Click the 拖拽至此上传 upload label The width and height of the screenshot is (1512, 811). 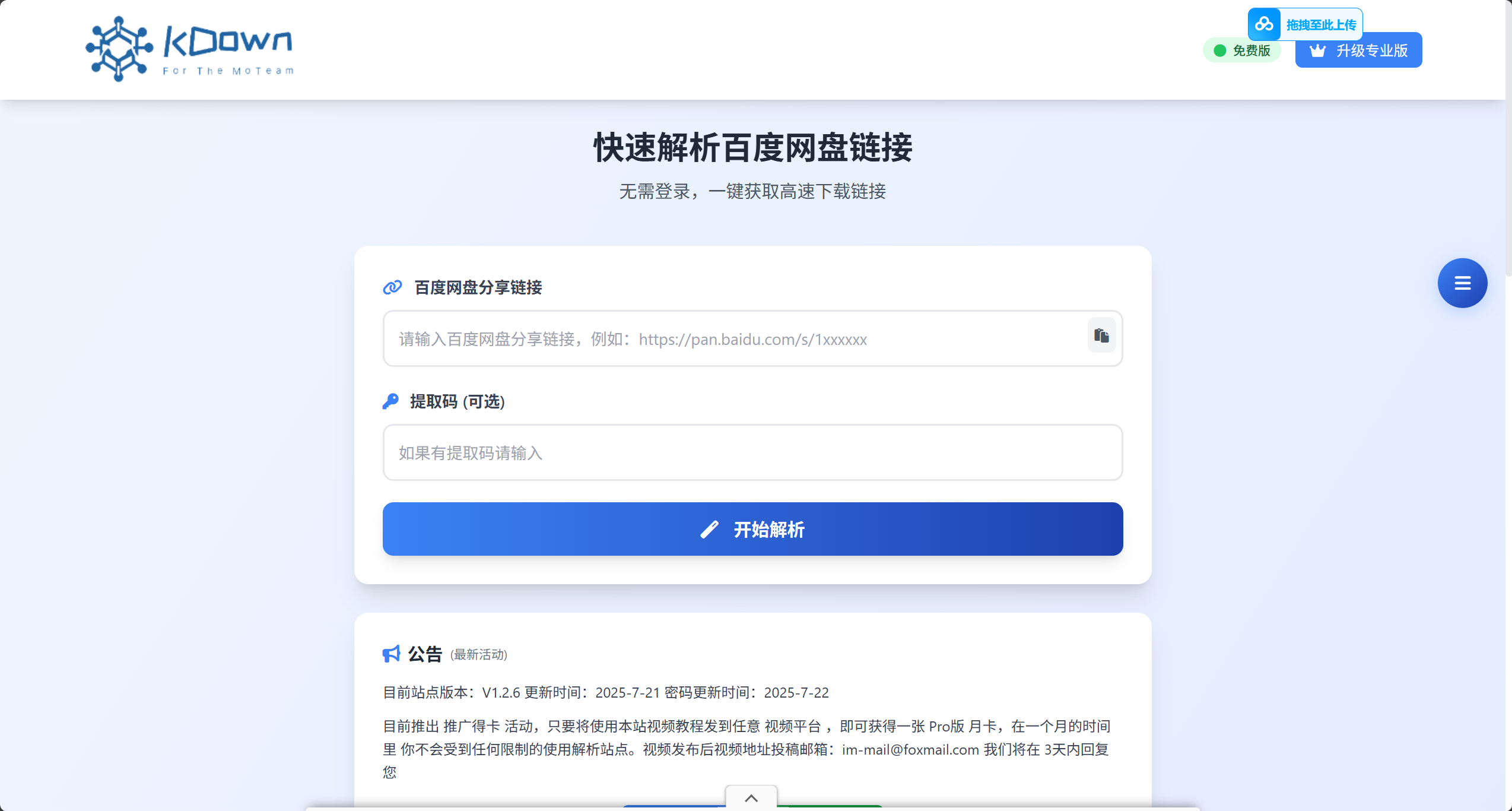tap(1321, 25)
